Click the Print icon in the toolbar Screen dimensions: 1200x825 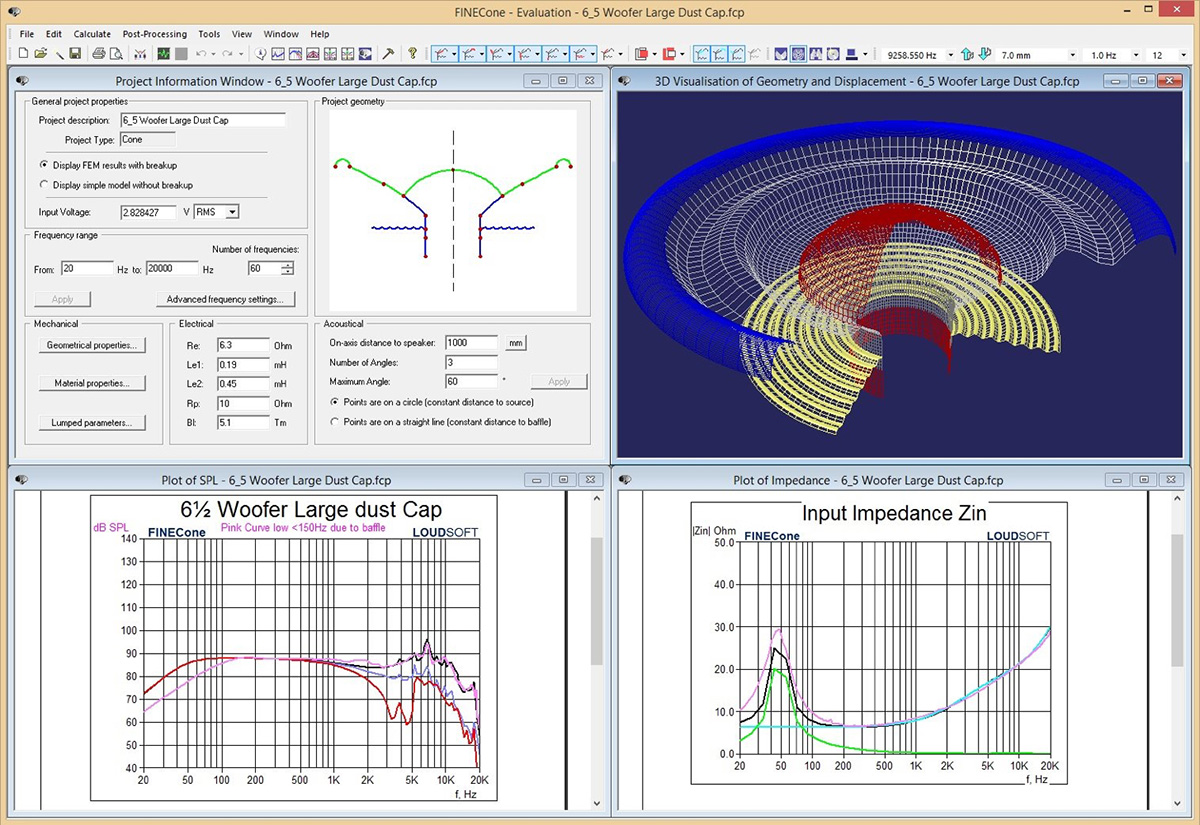(x=99, y=53)
